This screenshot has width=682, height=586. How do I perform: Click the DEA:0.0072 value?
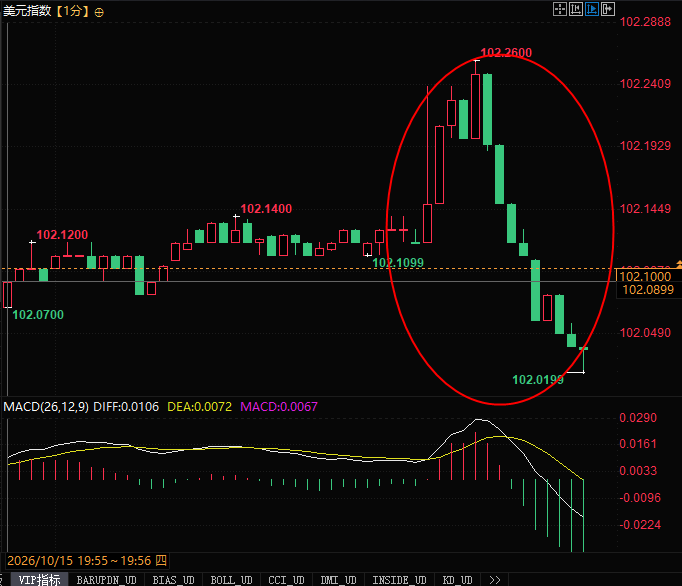click(x=200, y=407)
